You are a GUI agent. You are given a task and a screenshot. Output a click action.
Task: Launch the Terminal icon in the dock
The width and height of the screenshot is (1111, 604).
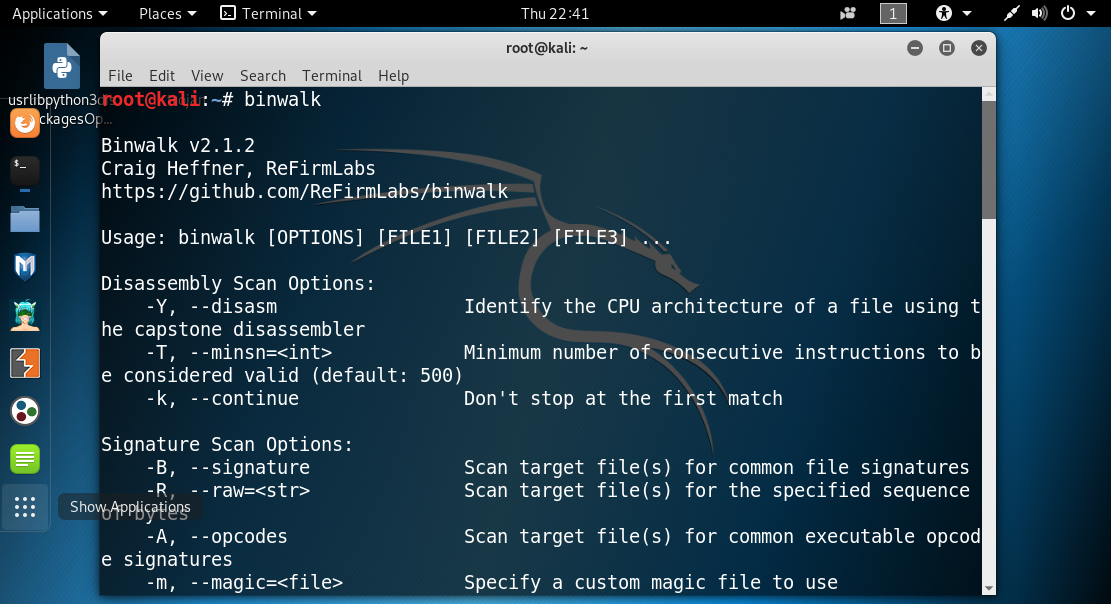point(25,170)
